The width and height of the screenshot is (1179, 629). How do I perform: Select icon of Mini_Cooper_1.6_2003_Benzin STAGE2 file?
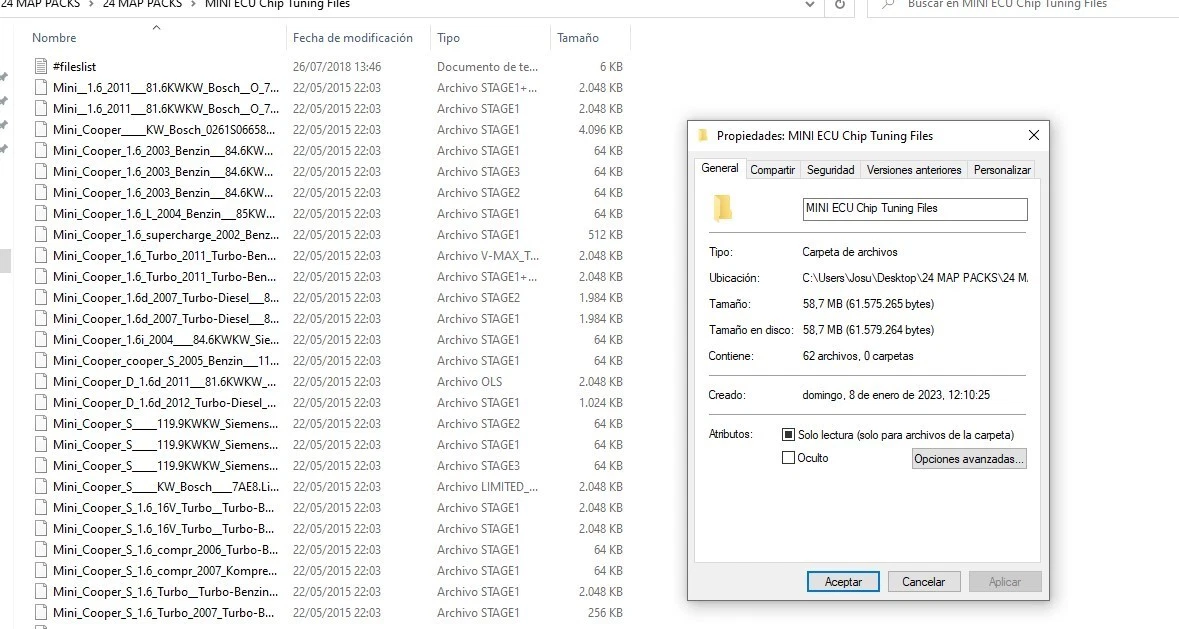pos(41,192)
